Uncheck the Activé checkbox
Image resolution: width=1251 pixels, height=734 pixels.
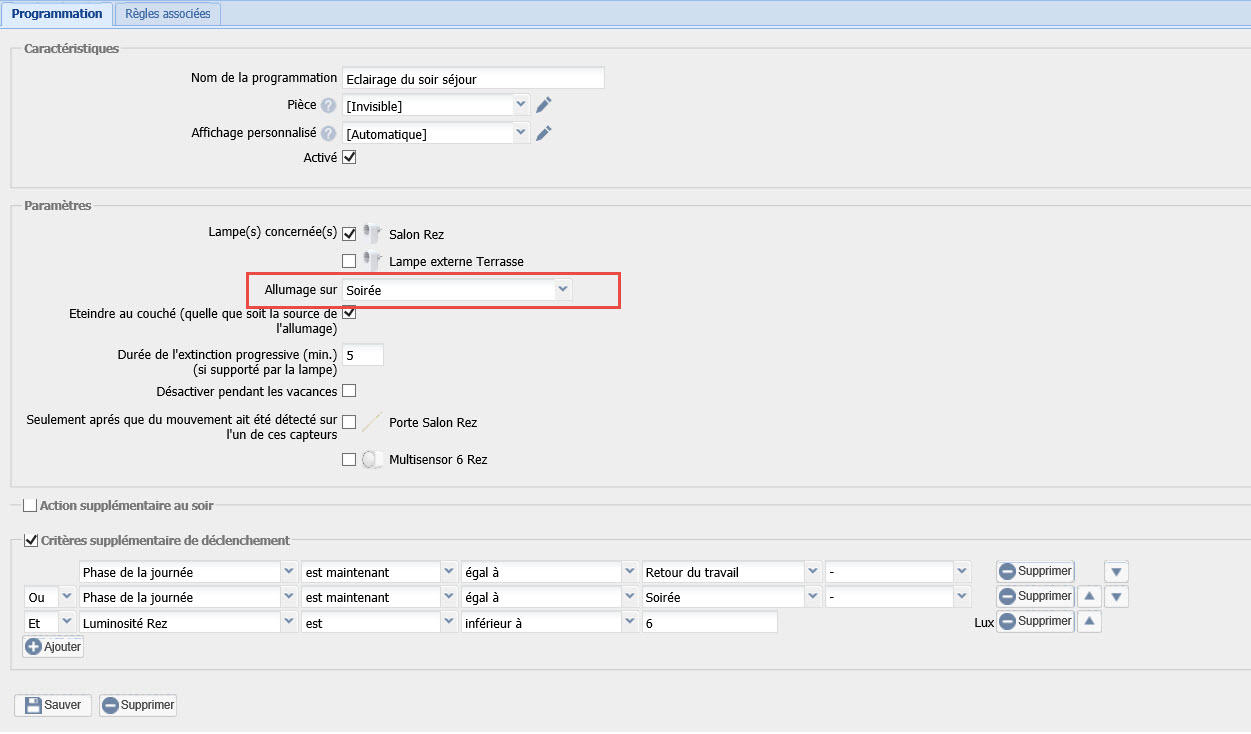click(x=349, y=157)
